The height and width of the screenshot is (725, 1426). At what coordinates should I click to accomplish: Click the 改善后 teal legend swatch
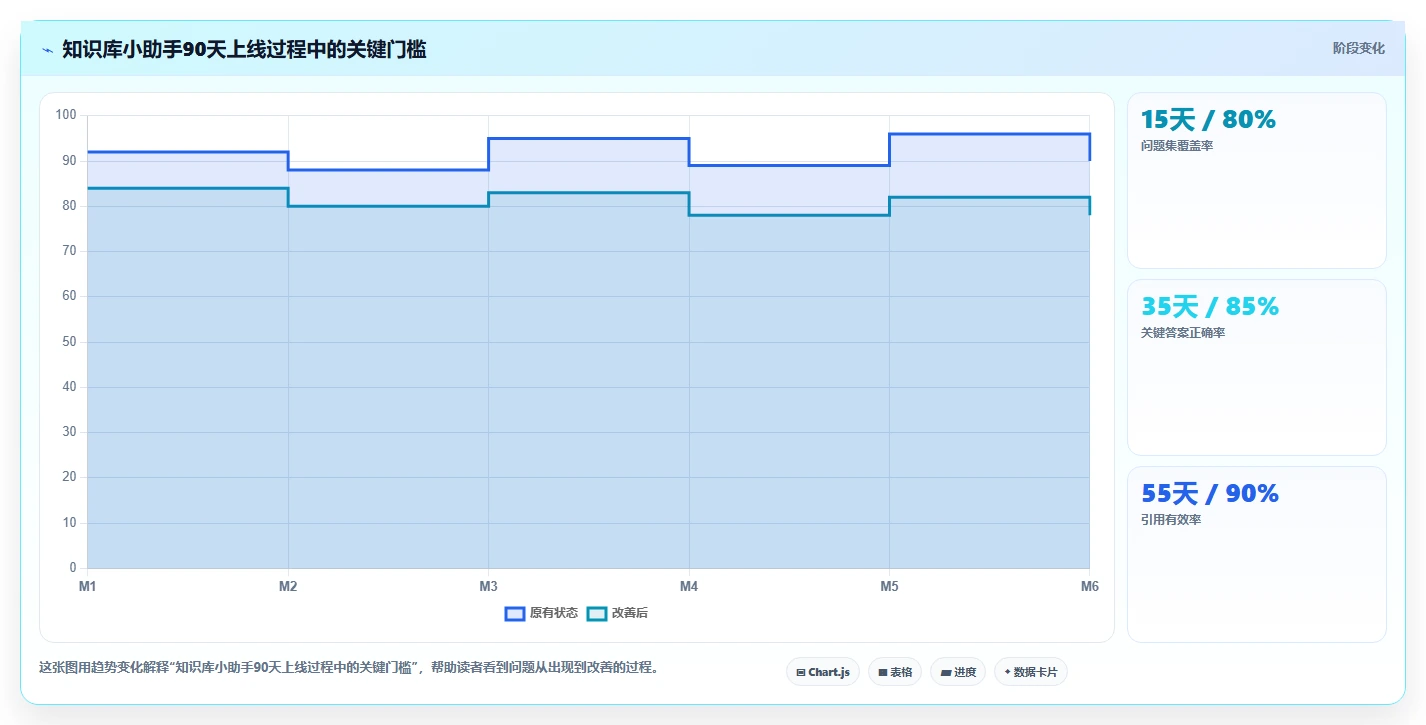point(597,613)
